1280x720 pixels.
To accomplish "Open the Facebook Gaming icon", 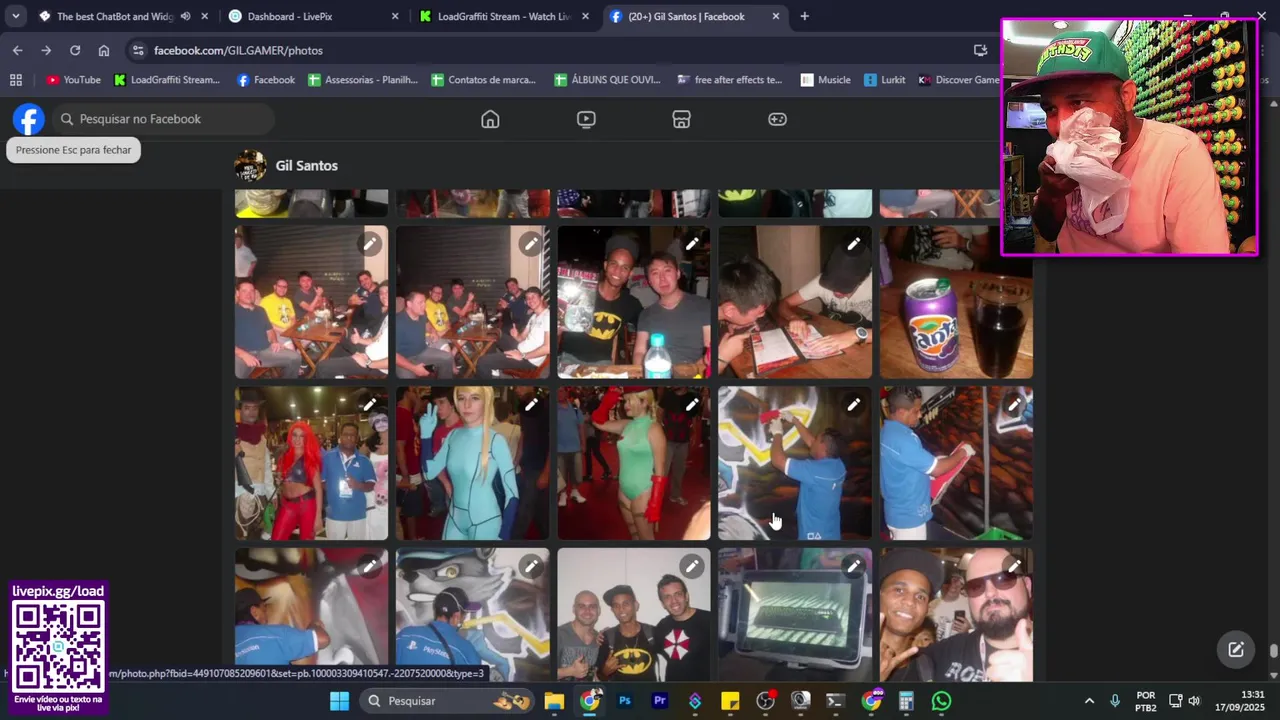I will (x=777, y=119).
